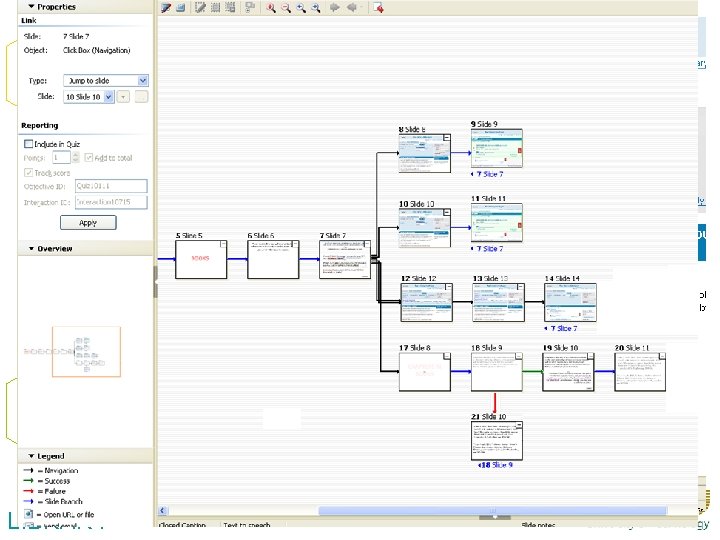Click the Interaction ID input field
The width and height of the screenshot is (720, 540).
click(x=111, y=202)
